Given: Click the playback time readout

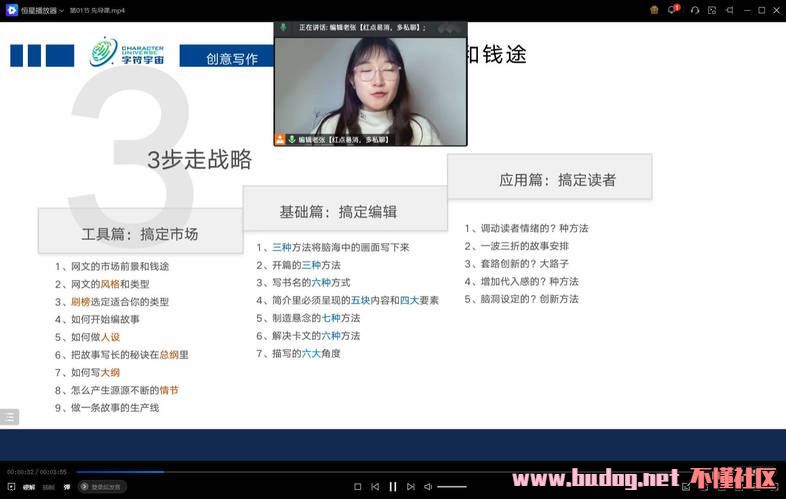Looking at the screenshot, I should 37,472.
